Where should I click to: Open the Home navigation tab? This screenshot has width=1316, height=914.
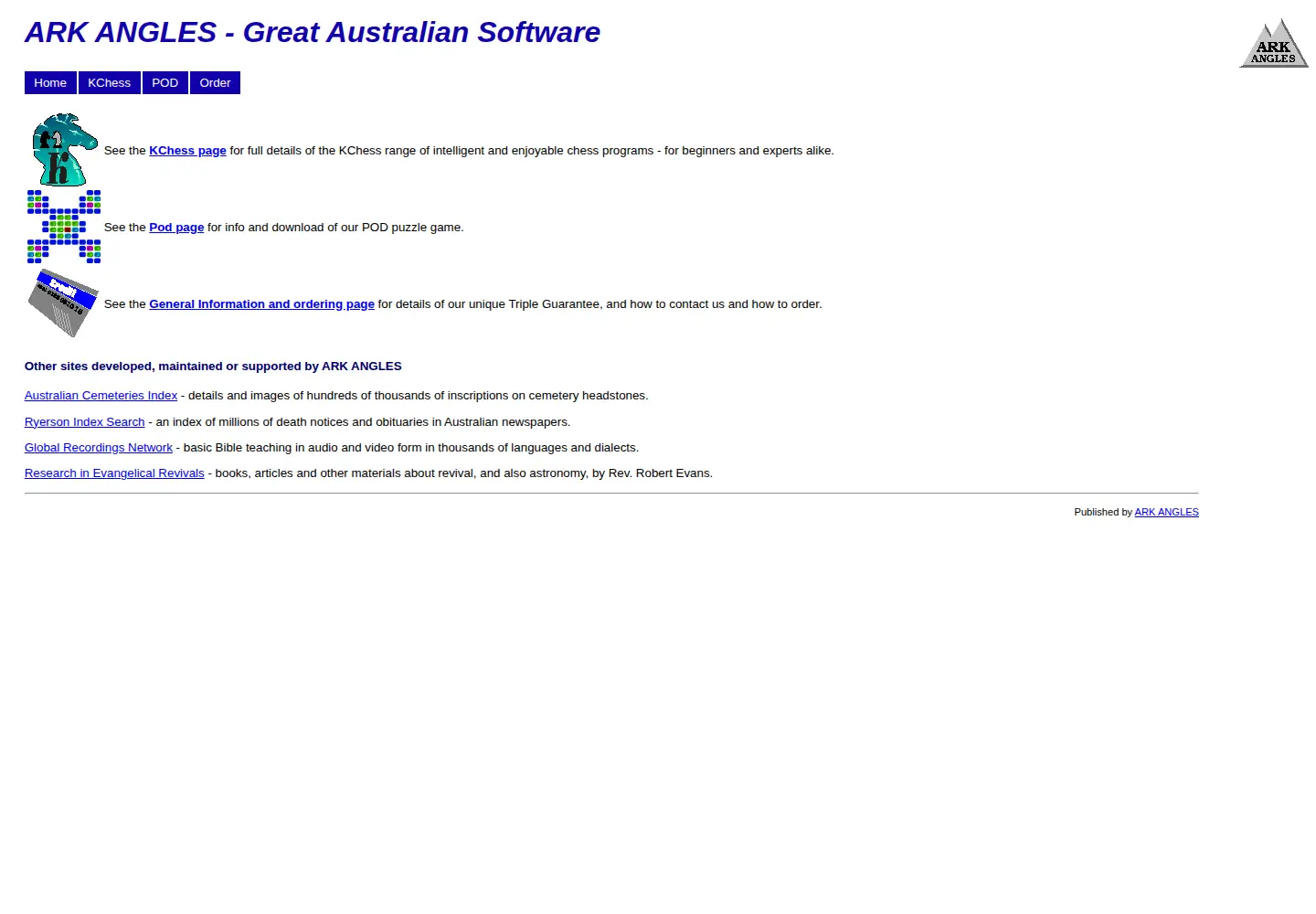pyautogui.click(x=50, y=83)
